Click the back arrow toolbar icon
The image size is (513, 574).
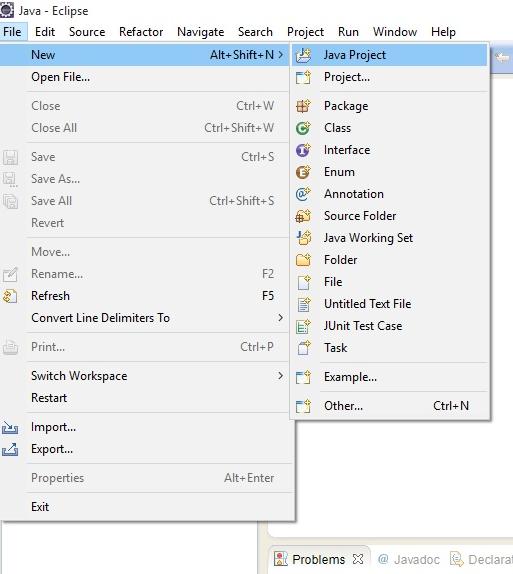[502, 57]
